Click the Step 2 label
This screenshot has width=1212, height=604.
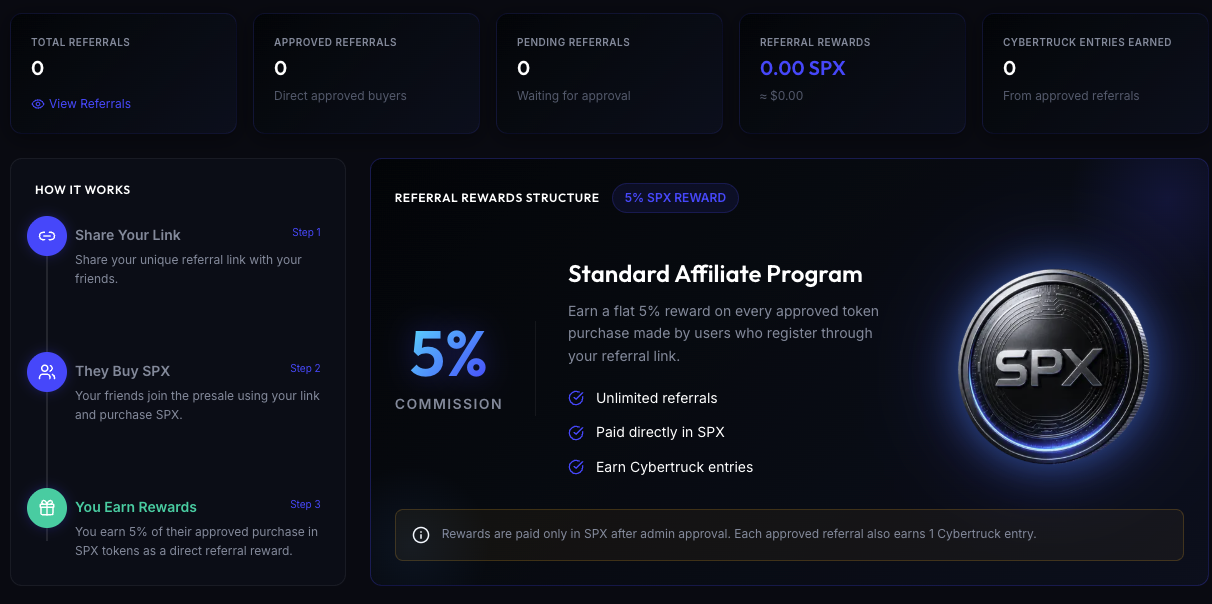[x=306, y=368]
